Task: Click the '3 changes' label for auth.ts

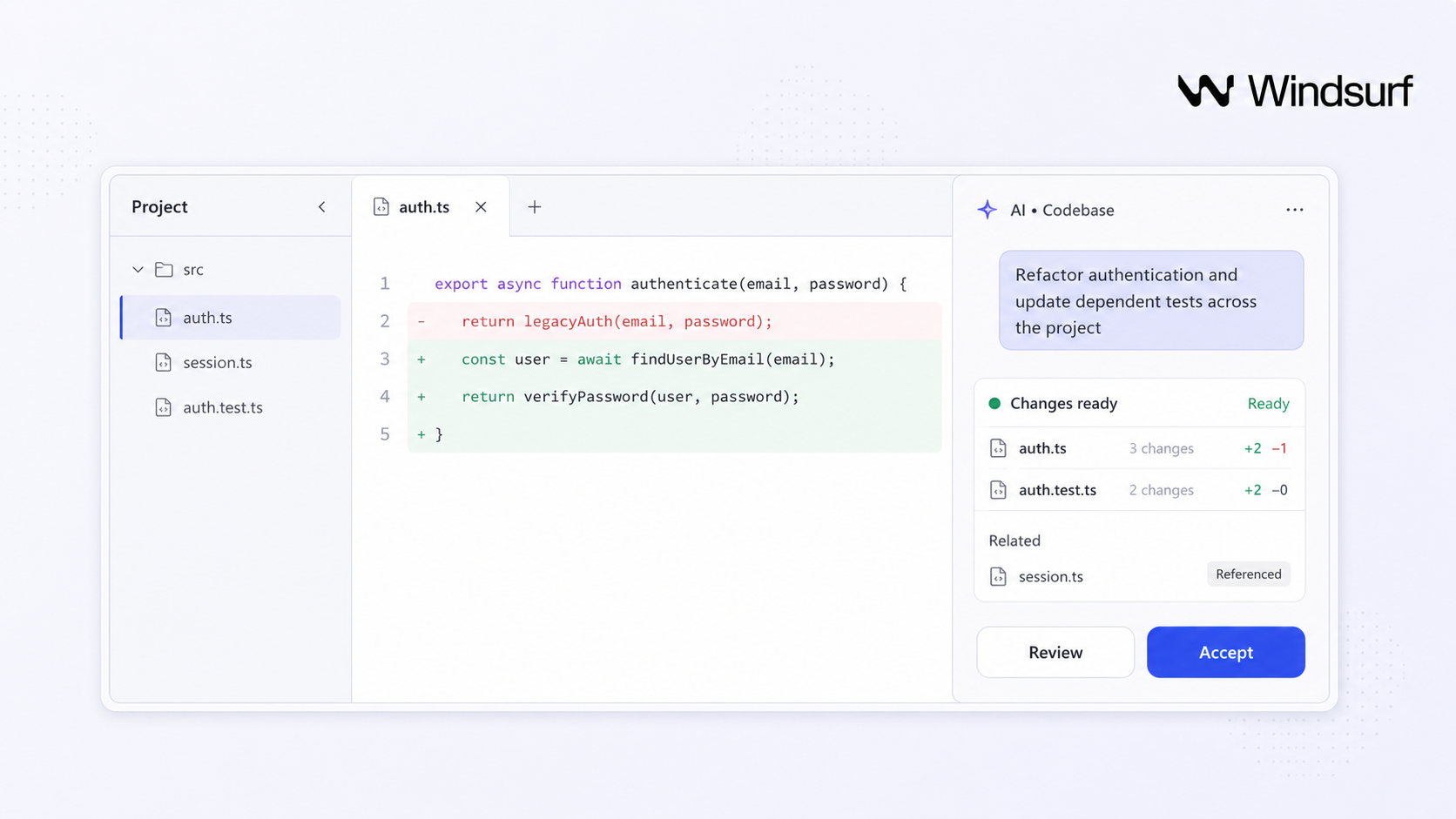Action: [x=1161, y=448]
